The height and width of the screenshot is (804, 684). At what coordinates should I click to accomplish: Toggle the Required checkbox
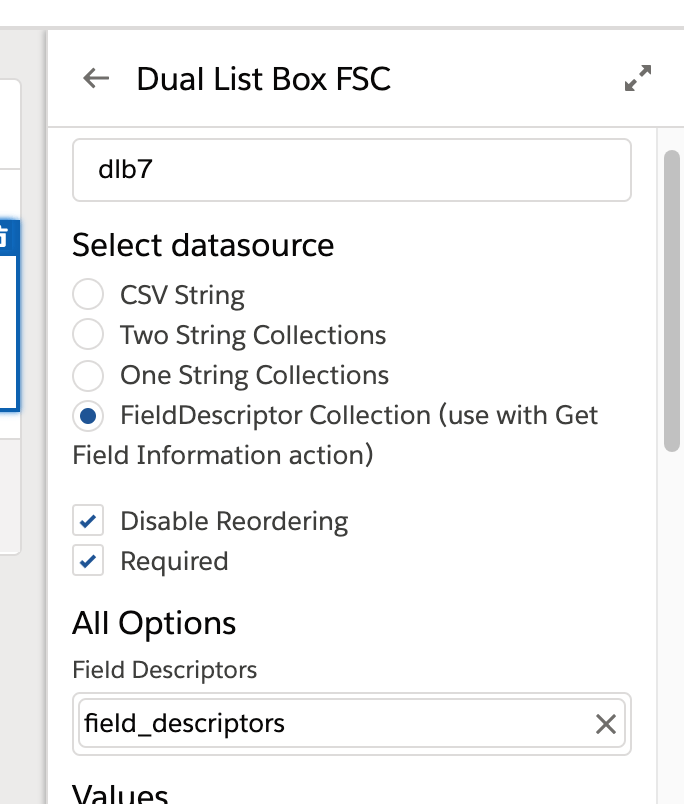88,561
